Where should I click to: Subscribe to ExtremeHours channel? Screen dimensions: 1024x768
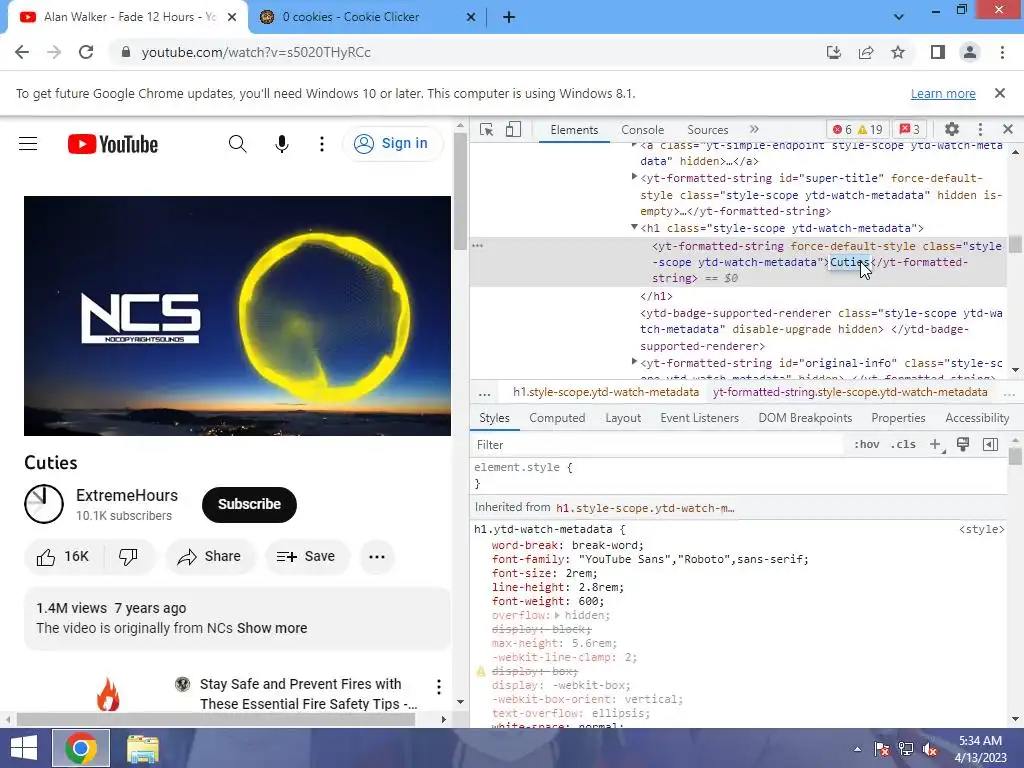tap(249, 504)
